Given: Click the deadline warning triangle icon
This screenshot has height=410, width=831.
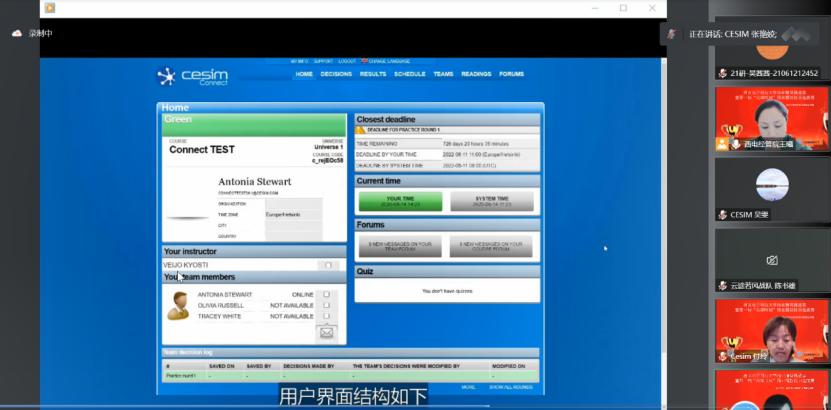Looking at the screenshot, I should 360,130.
